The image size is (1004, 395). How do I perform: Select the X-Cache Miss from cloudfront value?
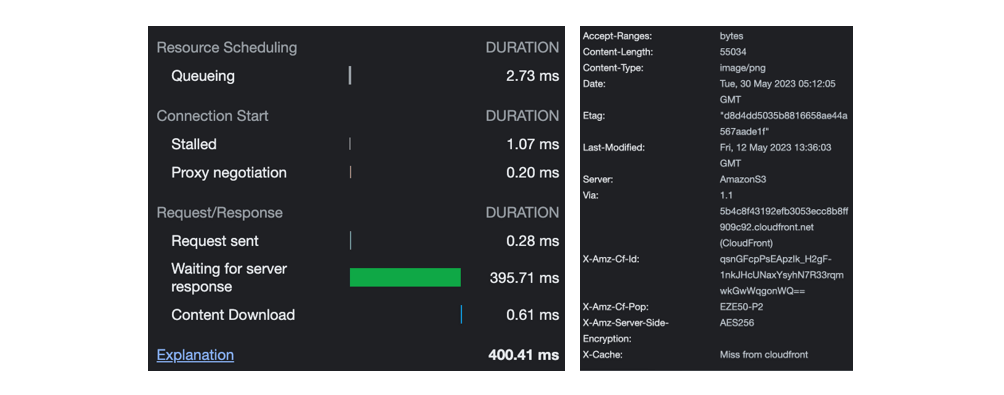tap(764, 355)
